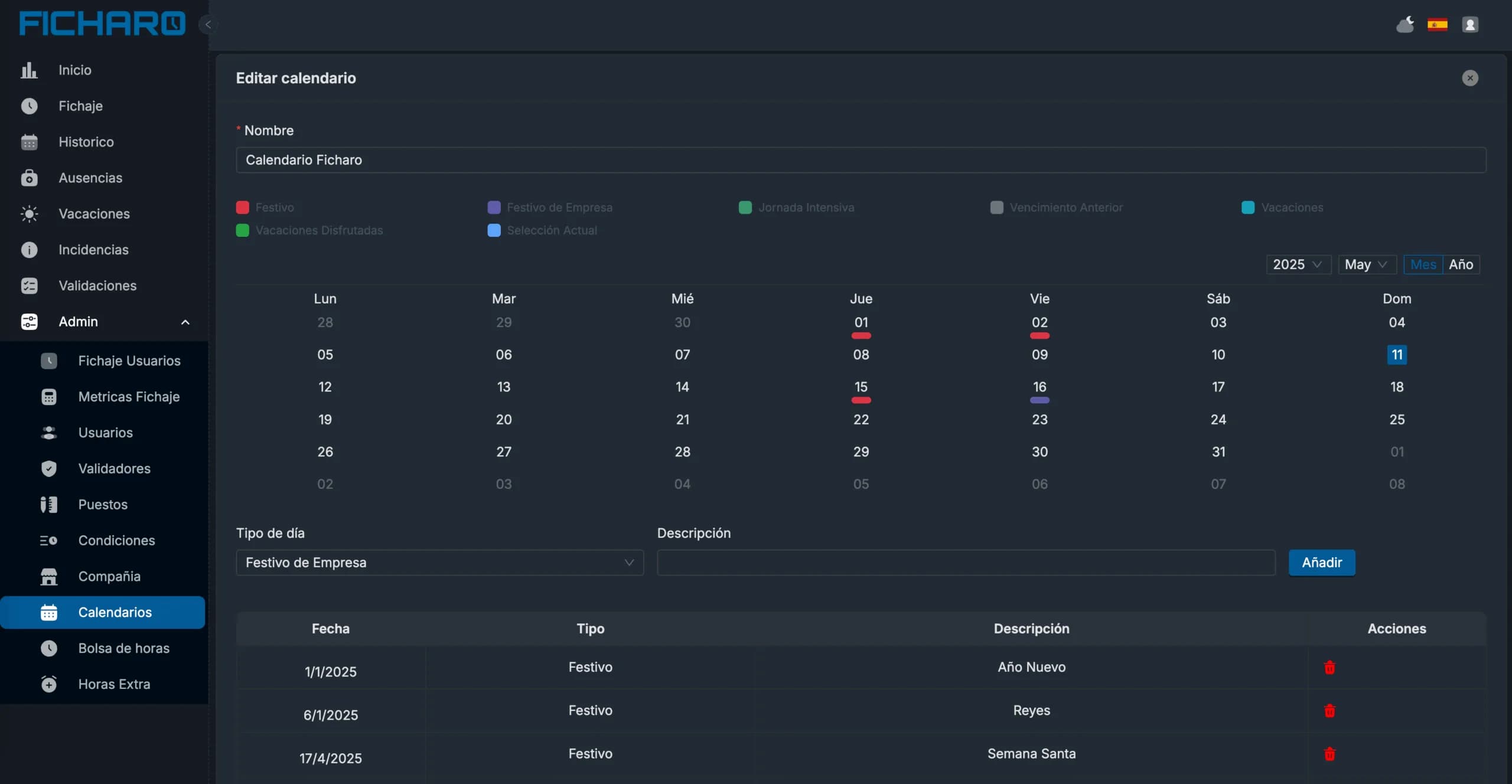This screenshot has height=784, width=1512.
Task: Remove the Semana Santa entry with the trash icon
Action: [x=1329, y=754]
